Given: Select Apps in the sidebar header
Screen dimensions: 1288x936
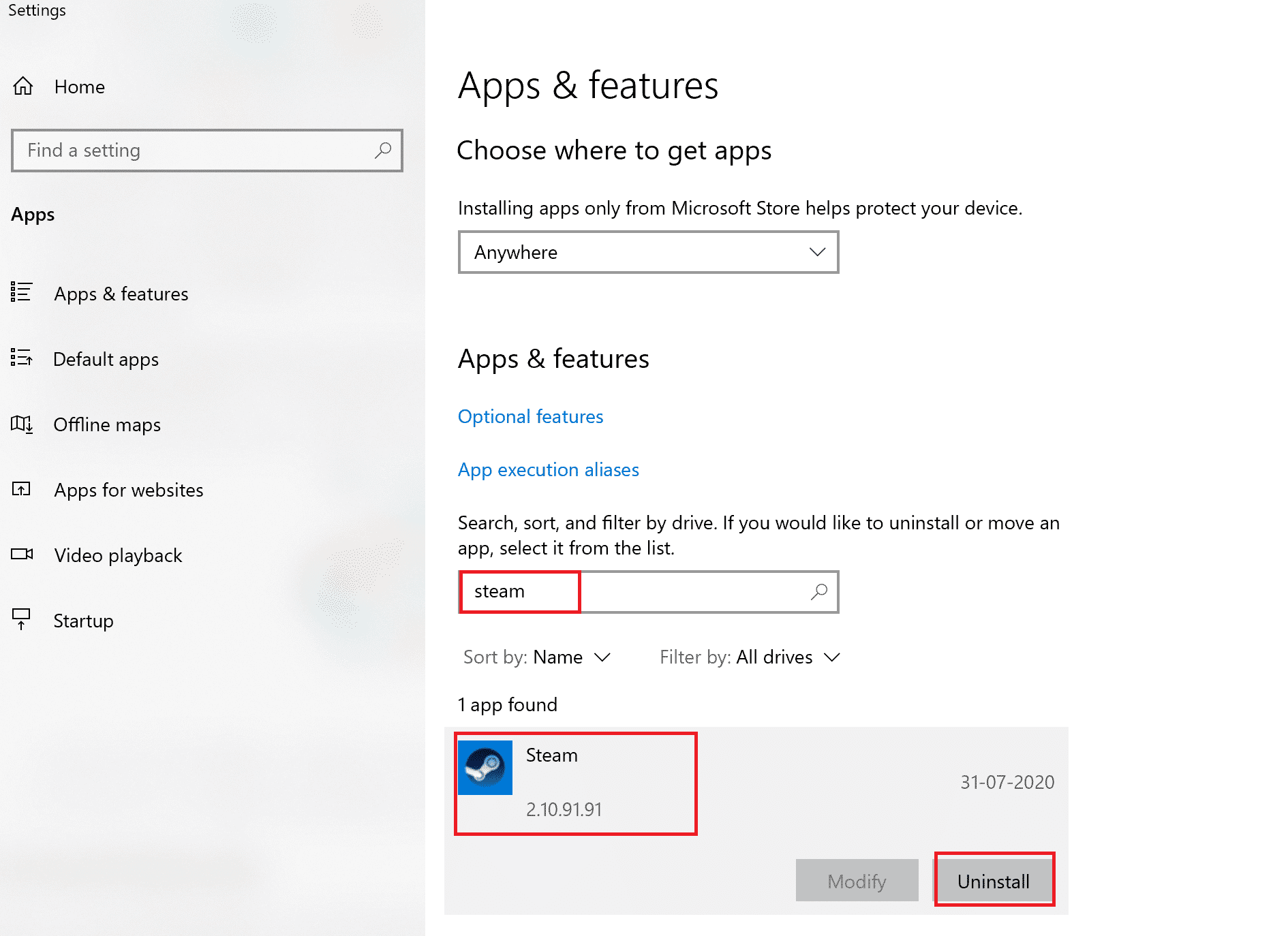Looking at the screenshot, I should point(32,215).
